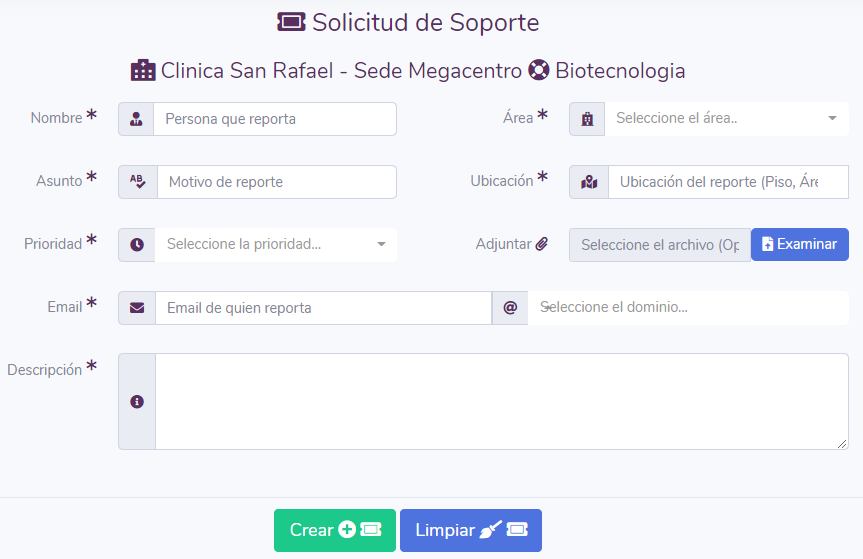
Task: Click the paperclip icon next to Adjuntar
Action: 542,243
